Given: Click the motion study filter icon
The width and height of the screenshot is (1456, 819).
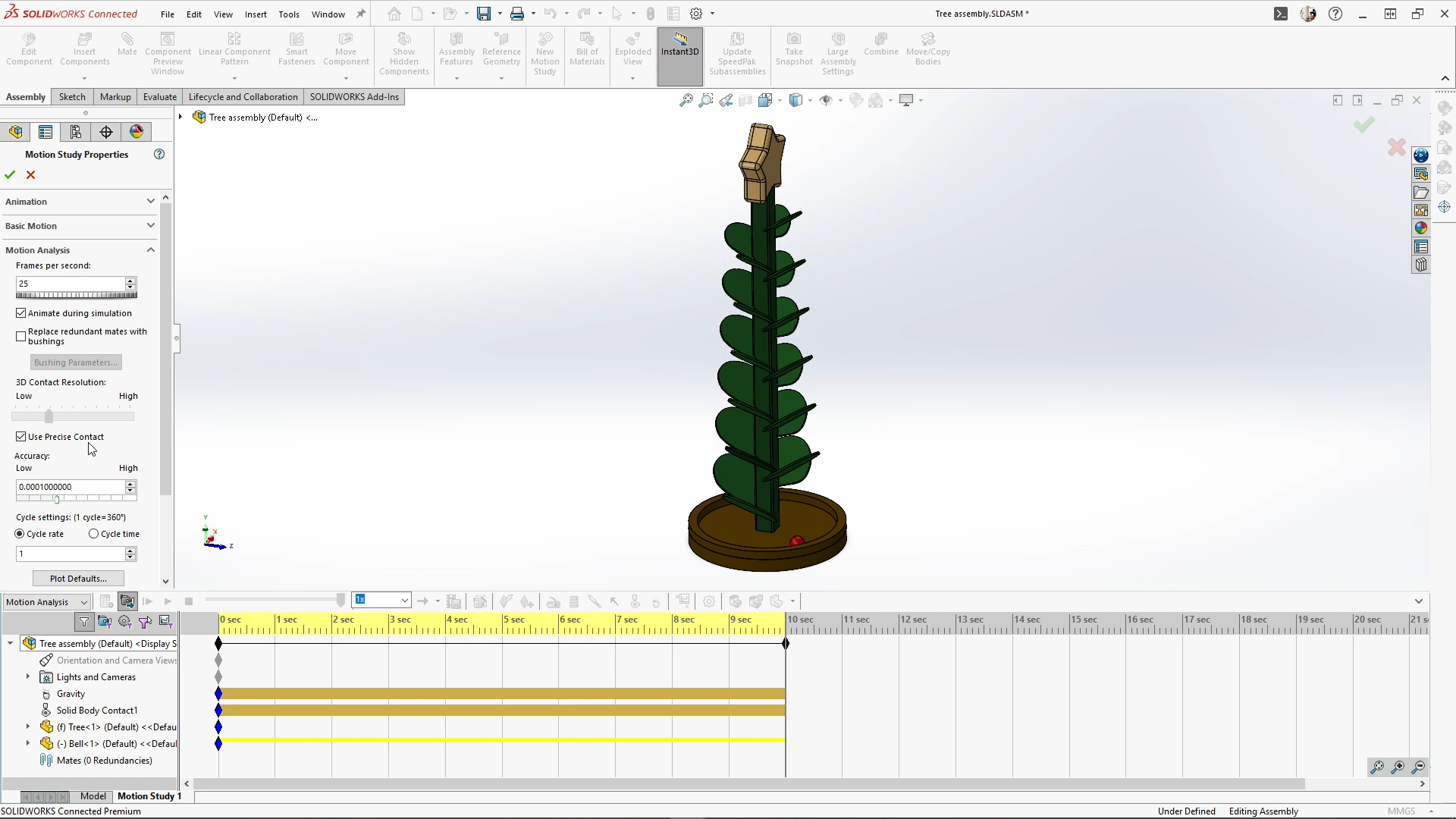Looking at the screenshot, I should click(x=84, y=622).
